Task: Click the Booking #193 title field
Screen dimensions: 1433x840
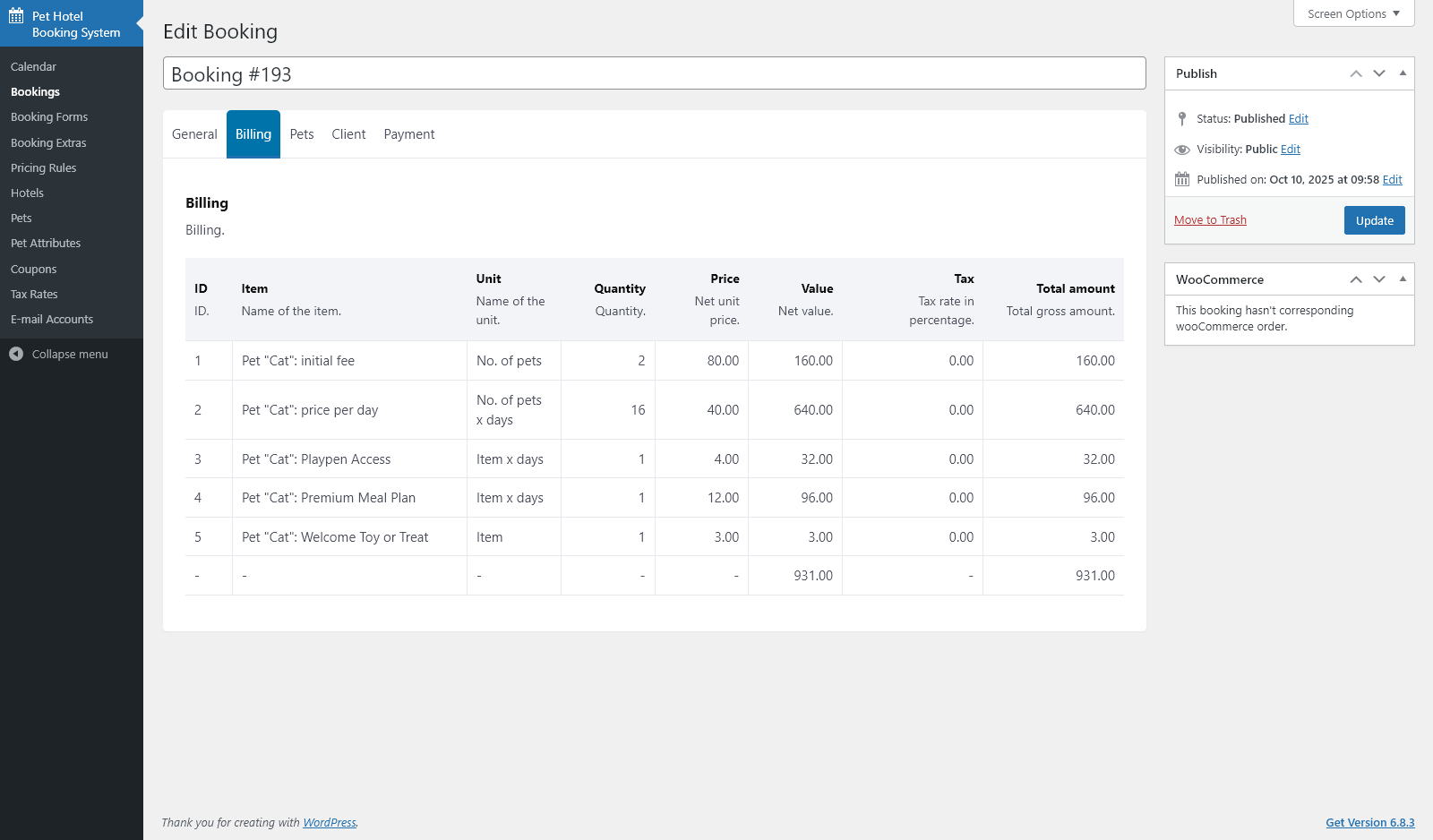Action: point(654,73)
